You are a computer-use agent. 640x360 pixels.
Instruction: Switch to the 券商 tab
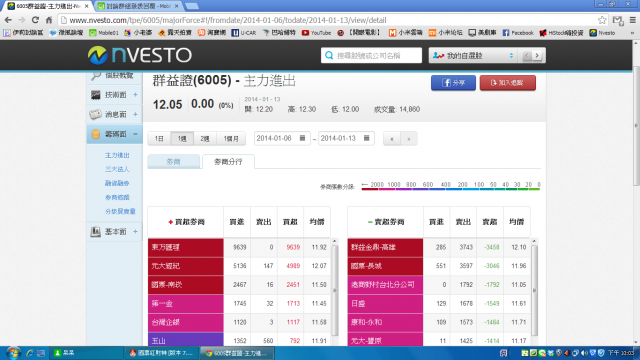pyautogui.click(x=173, y=162)
